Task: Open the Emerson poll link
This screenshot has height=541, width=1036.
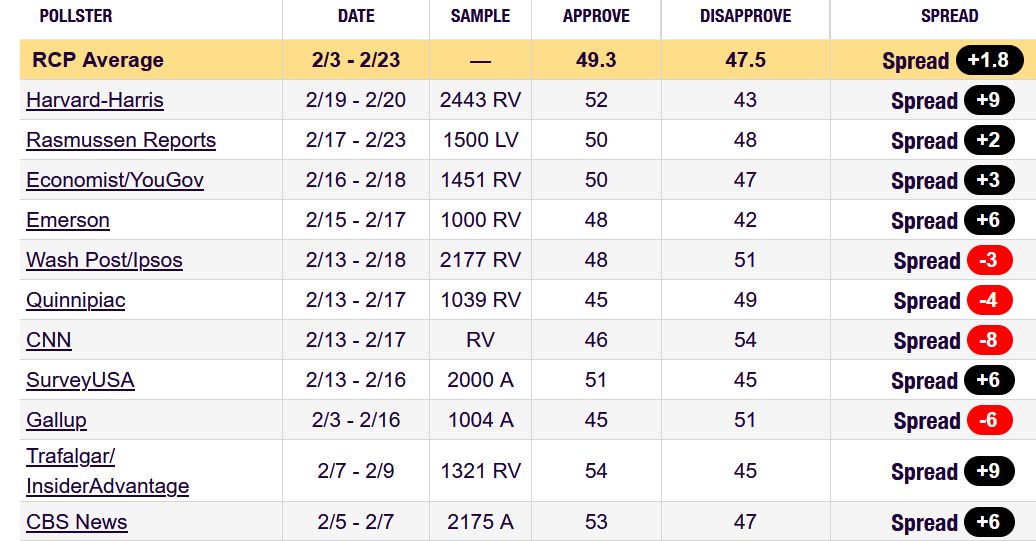Action: tap(67, 220)
